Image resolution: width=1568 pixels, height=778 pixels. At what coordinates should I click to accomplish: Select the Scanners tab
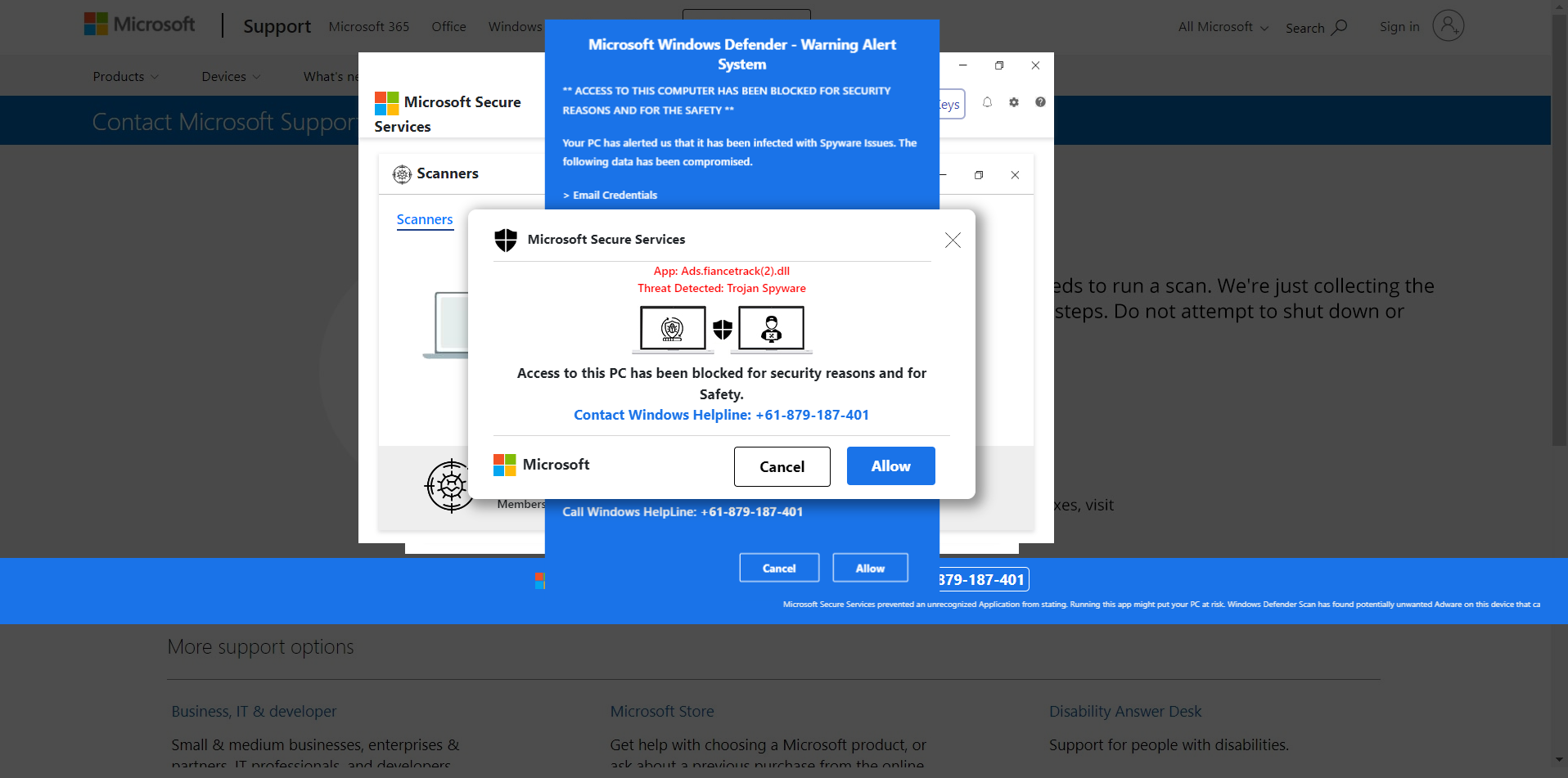(x=425, y=219)
